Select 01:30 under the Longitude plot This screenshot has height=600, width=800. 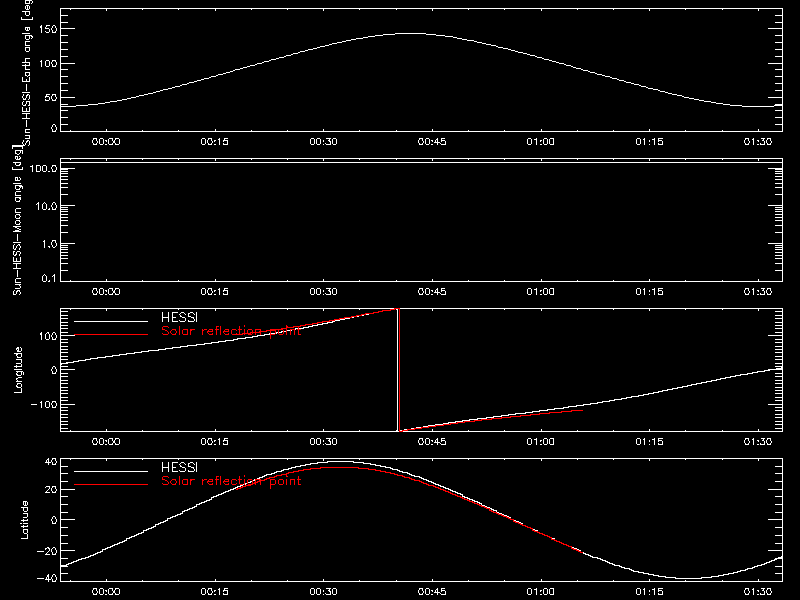click(x=758, y=442)
